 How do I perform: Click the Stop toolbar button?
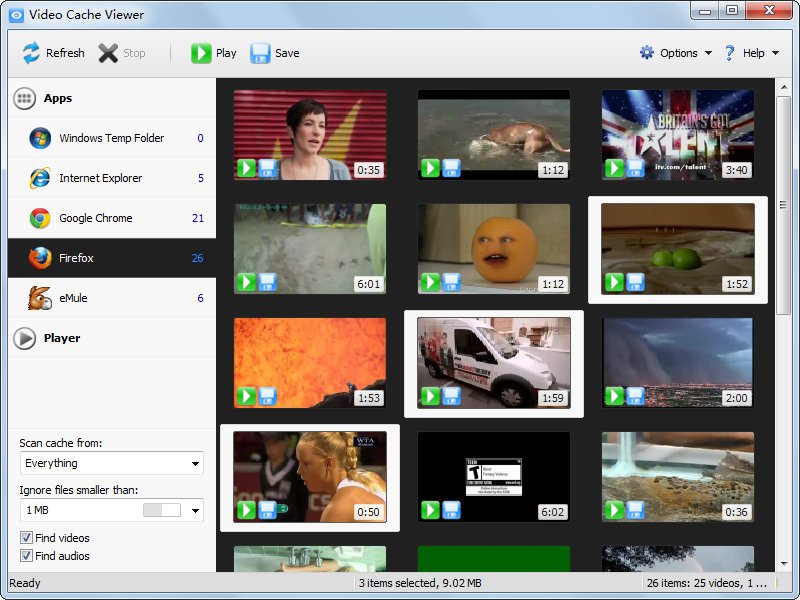tap(122, 53)
